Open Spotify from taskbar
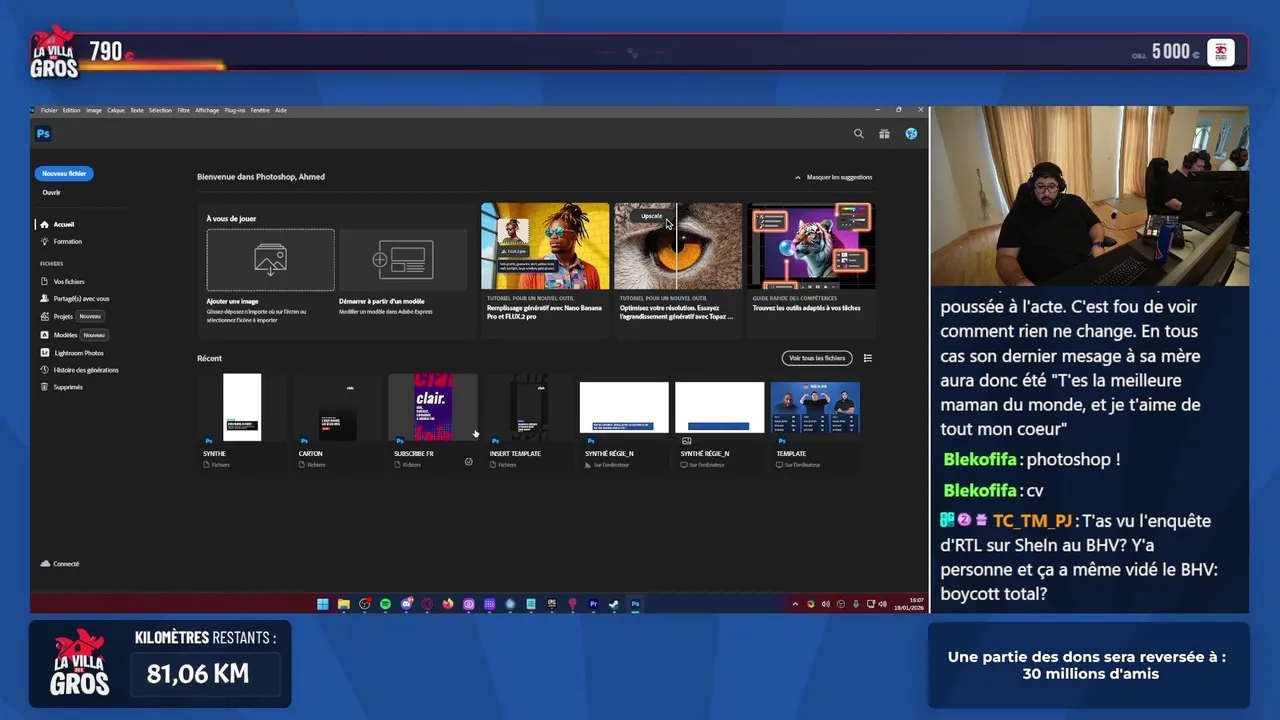The height and width of the screenshot is (720, 1280). pyautogui.click(x=385, y=604)
